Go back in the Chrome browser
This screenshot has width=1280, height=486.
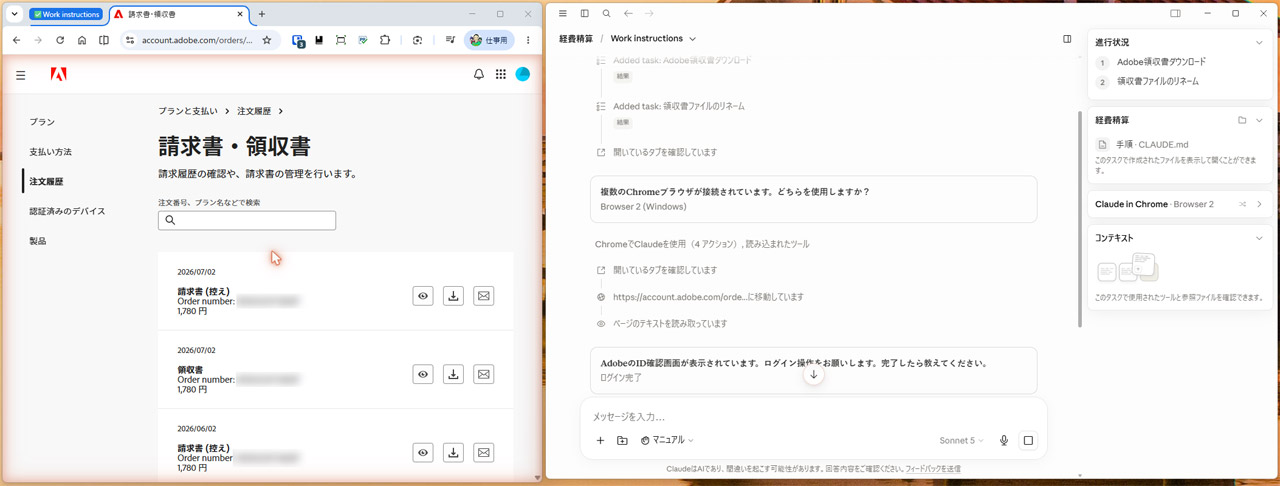tap(16, 40)
